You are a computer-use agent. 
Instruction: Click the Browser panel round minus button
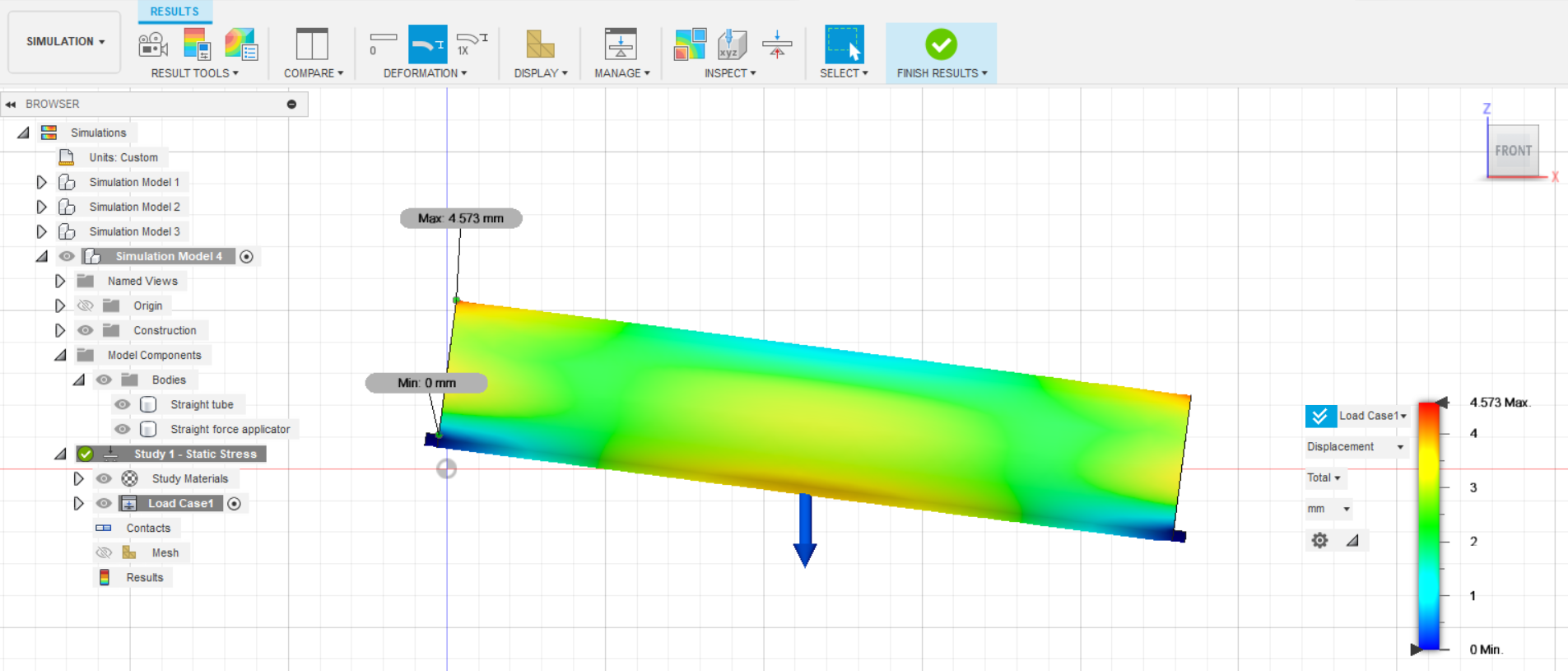point(291,105)
